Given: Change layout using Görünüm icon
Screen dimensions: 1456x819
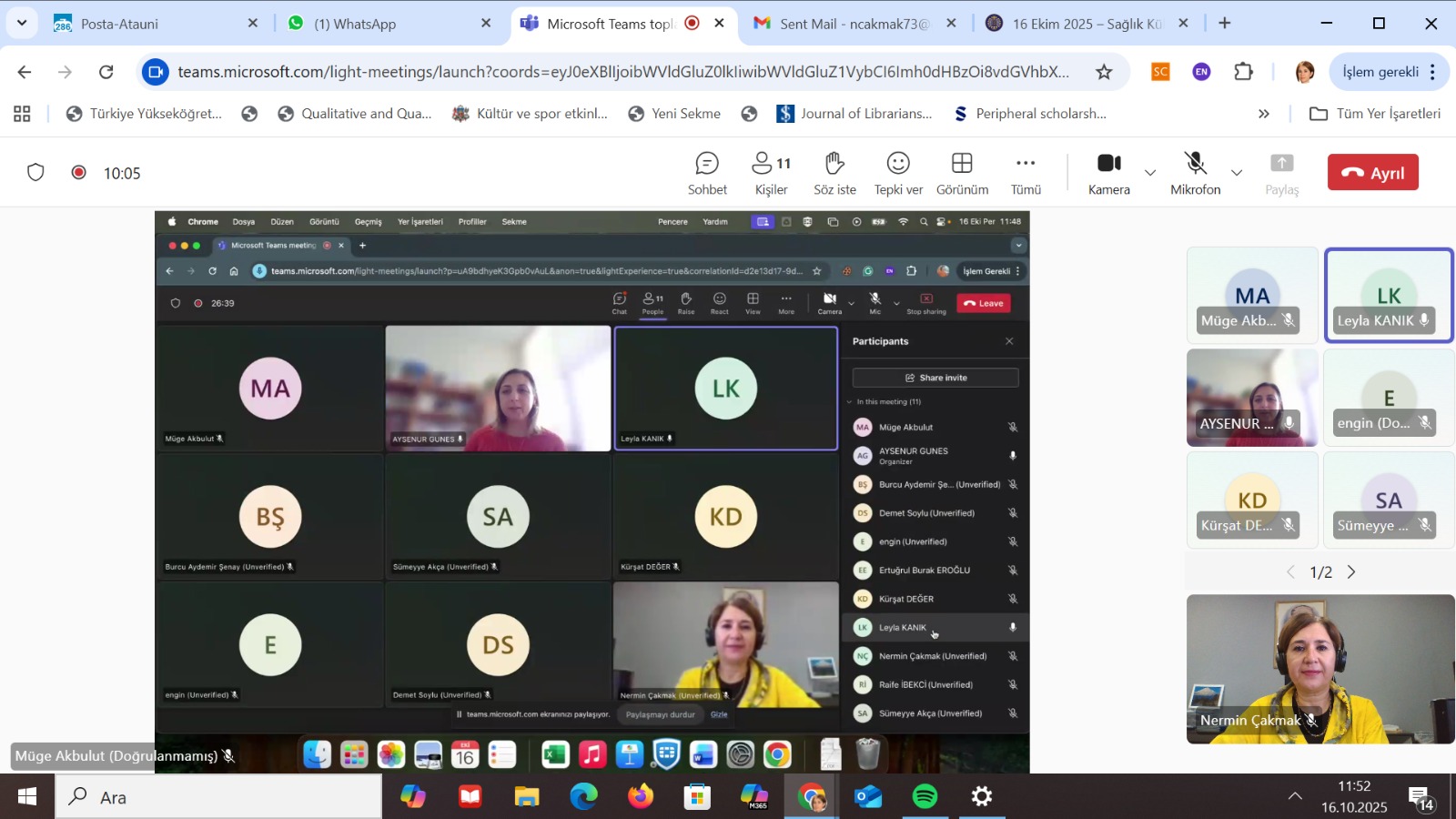Looking at the screenshot, I should coord(962,173).
